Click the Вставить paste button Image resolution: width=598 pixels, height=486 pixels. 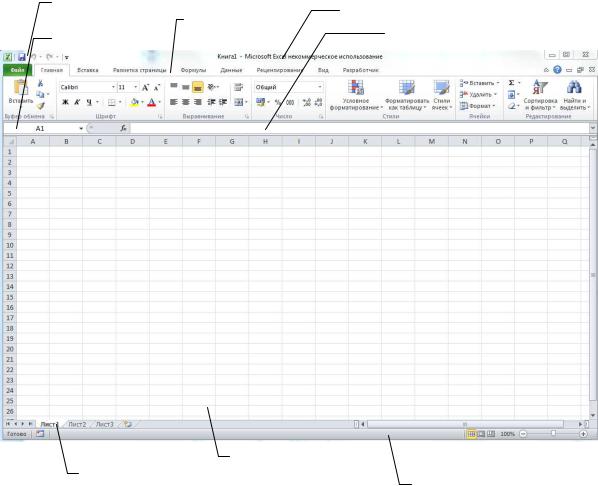coord(21,93)
